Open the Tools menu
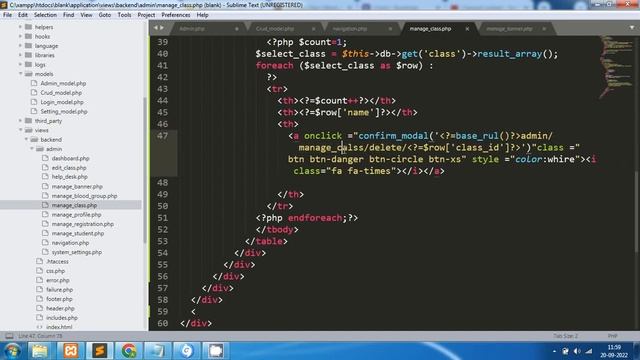640x360 pixels. (x=124, y=15)
